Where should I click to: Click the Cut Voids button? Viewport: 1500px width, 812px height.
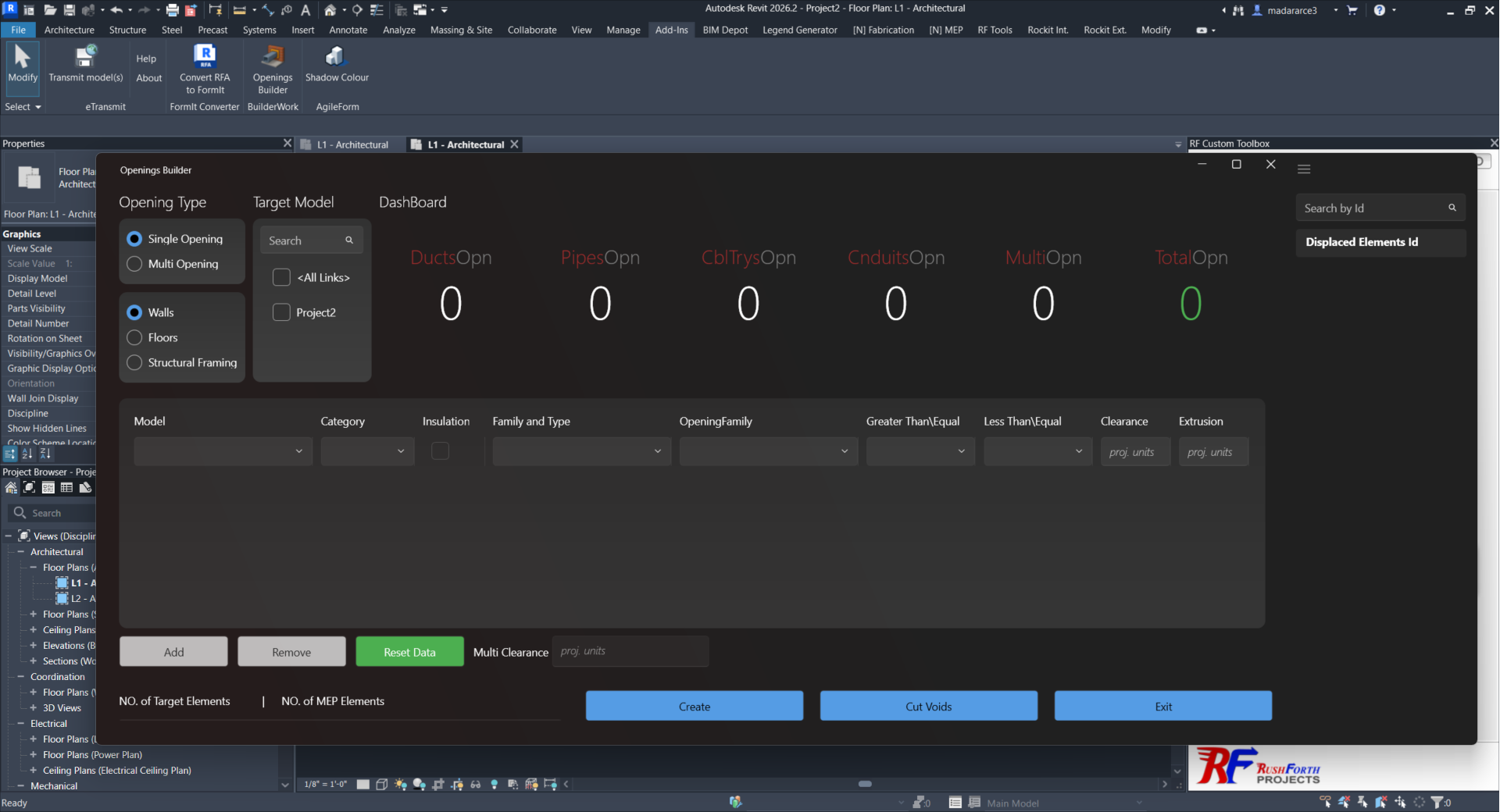929,706
